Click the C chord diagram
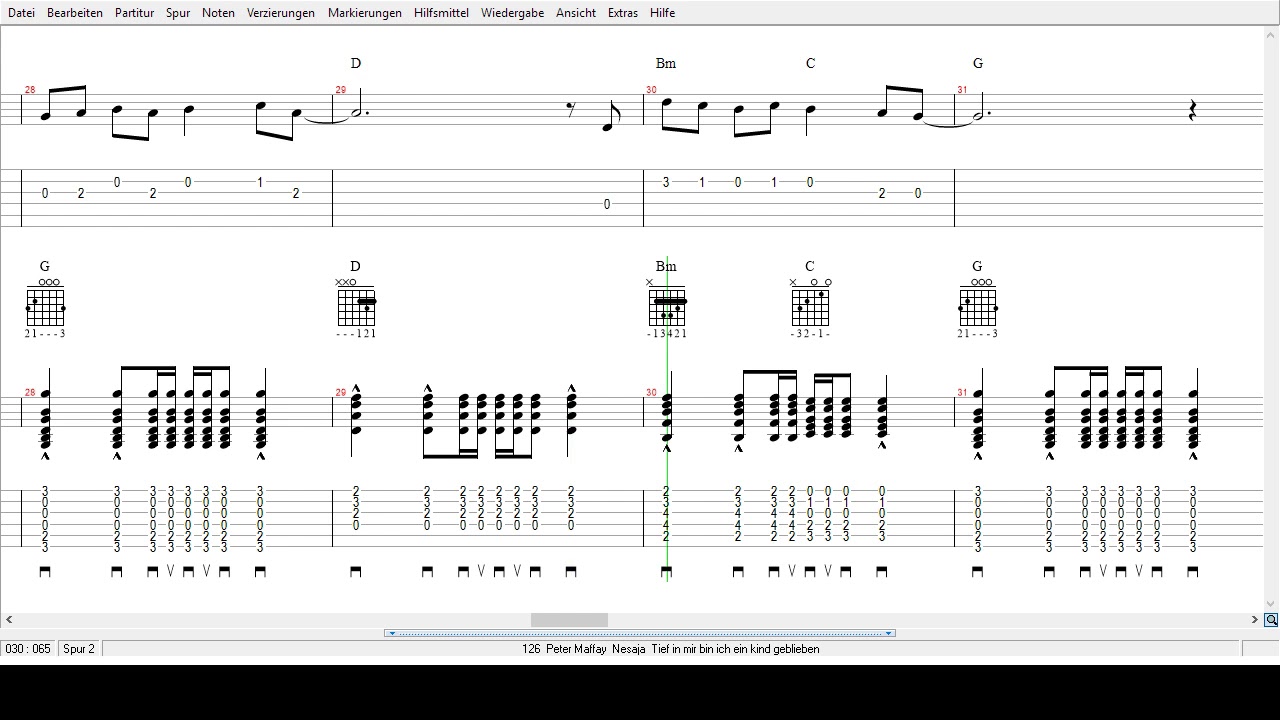1280x720 pixels. click(811, 304)
